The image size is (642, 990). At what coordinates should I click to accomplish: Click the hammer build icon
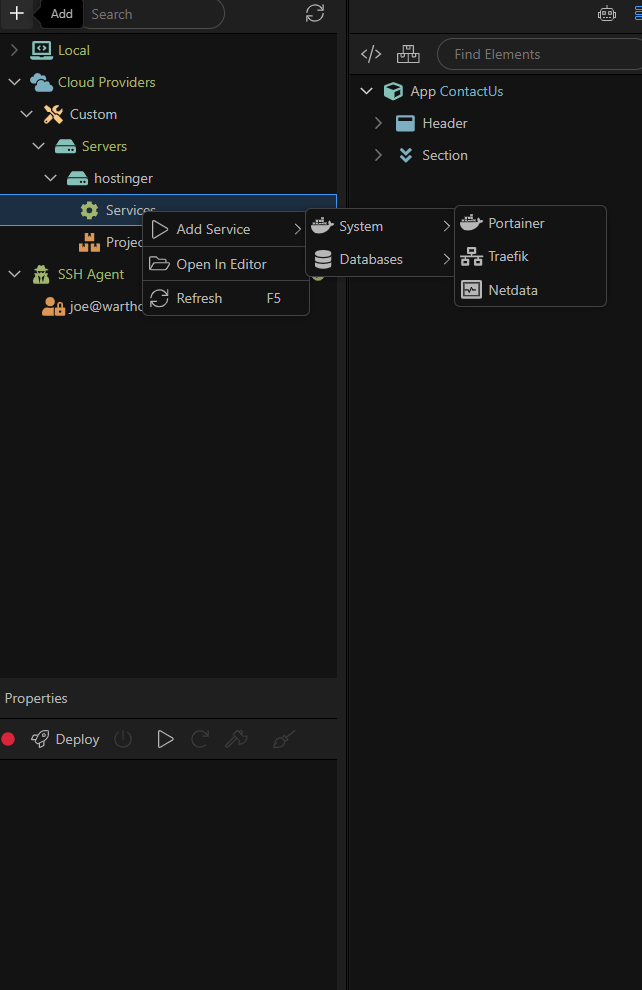pos(236,739)
